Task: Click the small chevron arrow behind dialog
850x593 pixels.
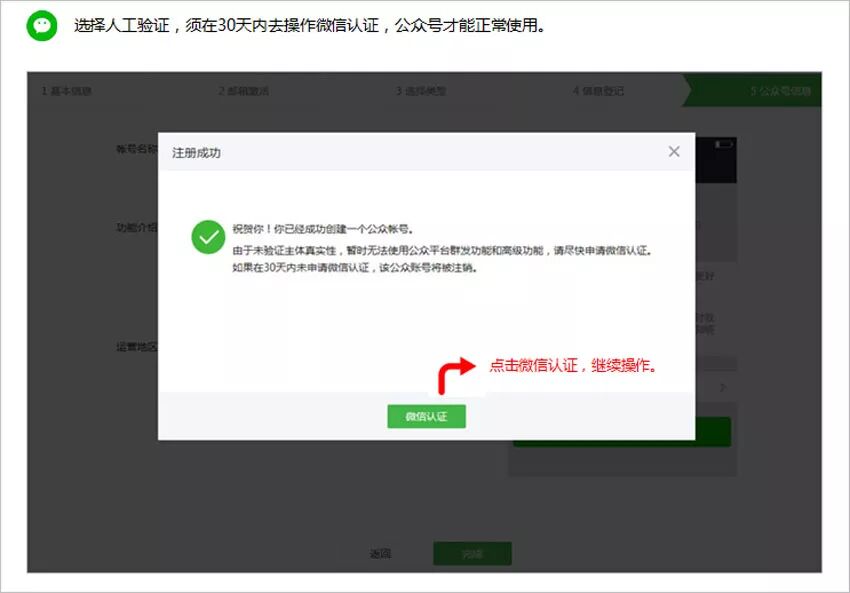Action: coord(723,388)
